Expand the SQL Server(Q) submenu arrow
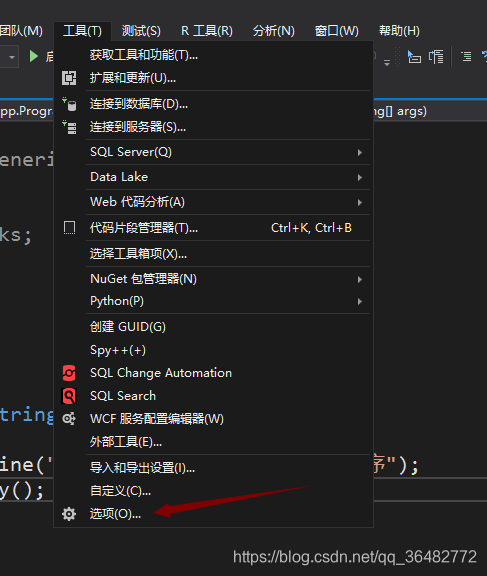 click(x=360, y=152)
